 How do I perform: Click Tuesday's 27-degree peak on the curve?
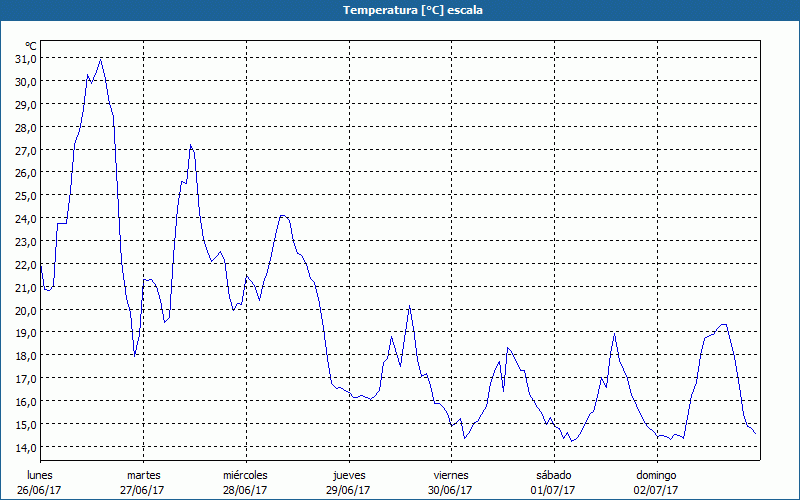tap(190, 146)
